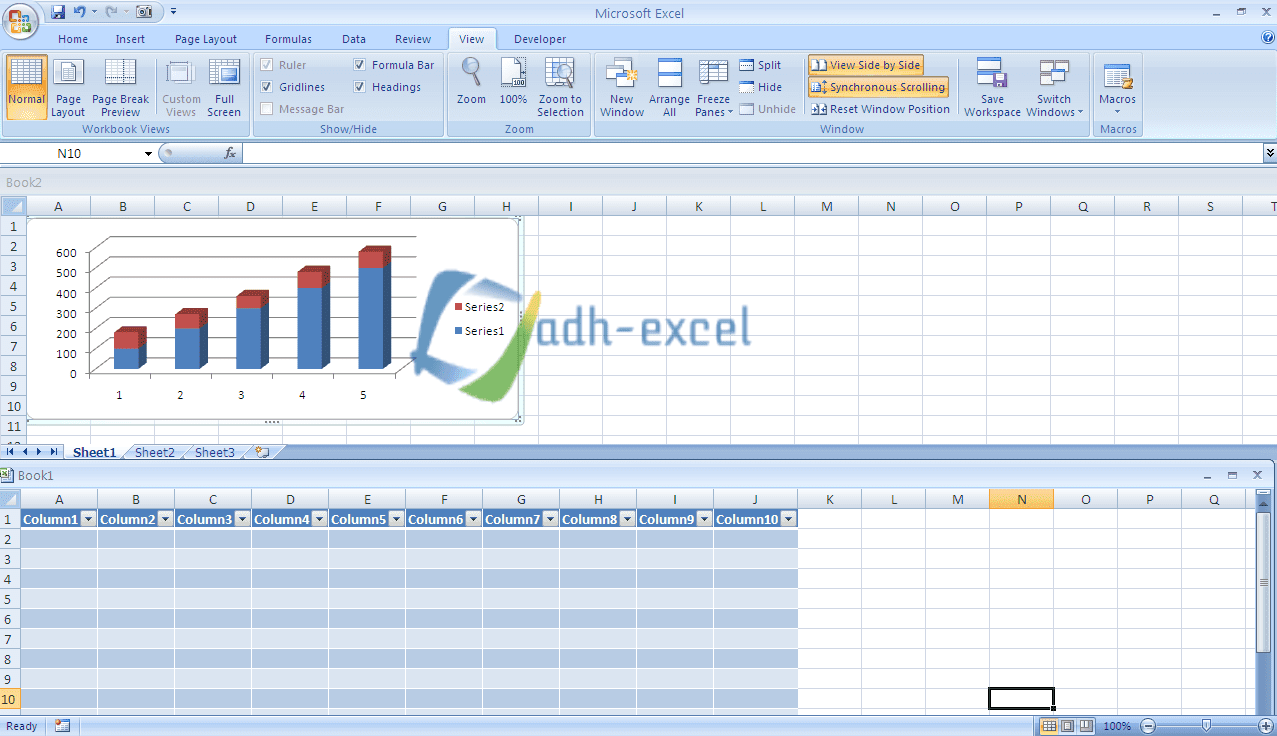Select the Sheet2 worksheet tab
The height and width of the screenshot is (736, 1277).
153,452
